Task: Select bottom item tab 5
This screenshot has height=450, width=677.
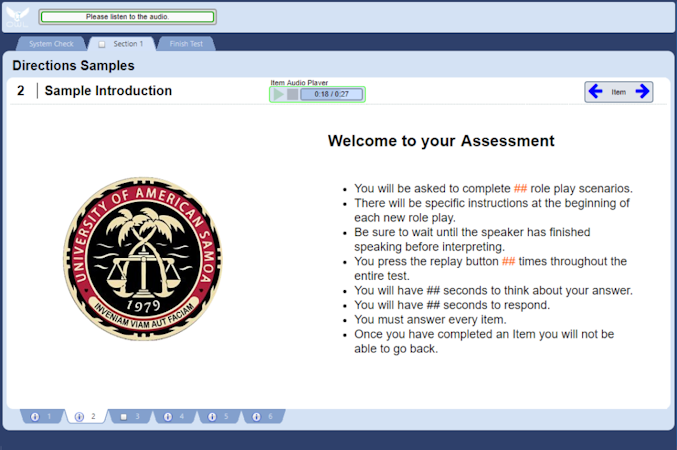Action: coord(219,416)
